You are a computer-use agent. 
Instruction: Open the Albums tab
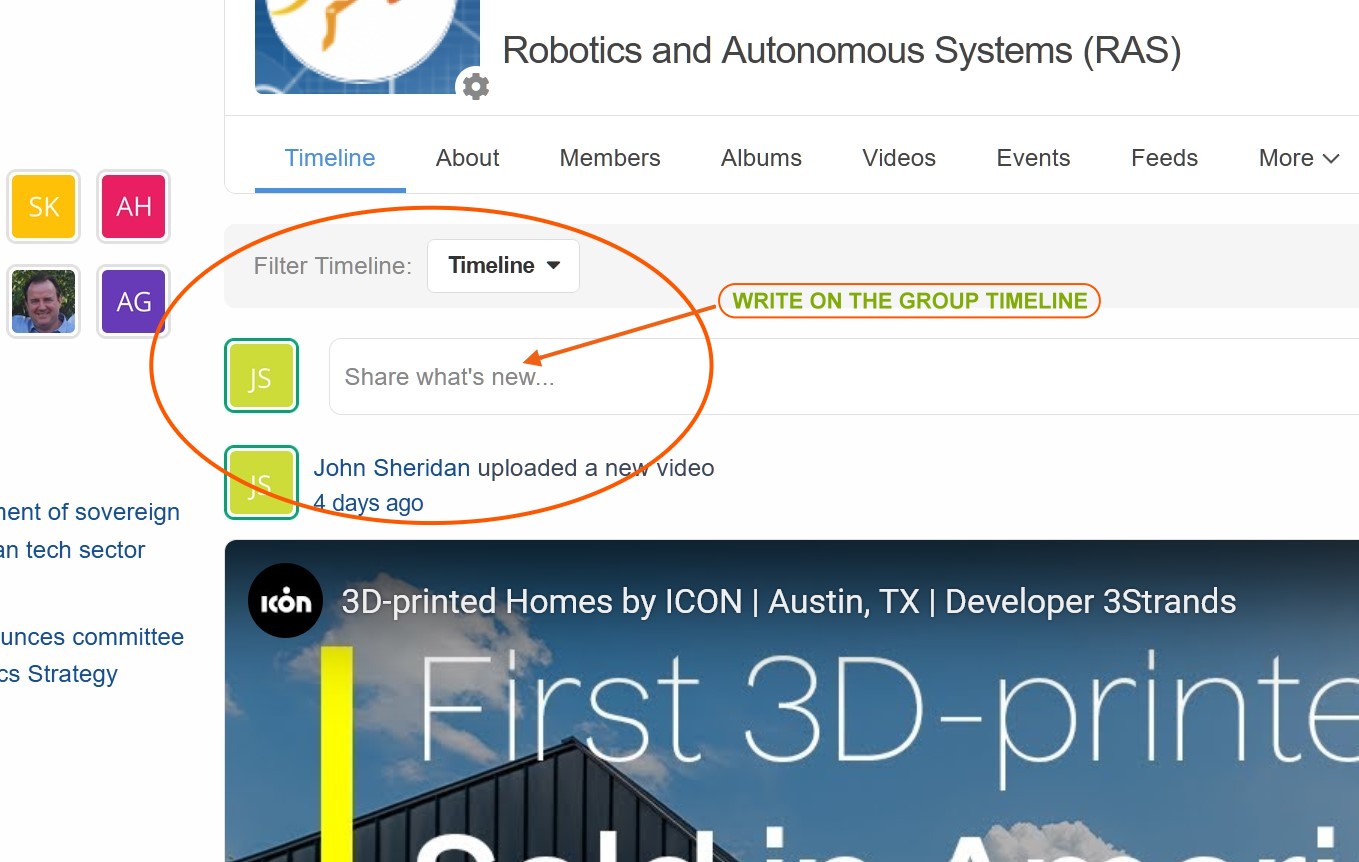click(761, 158)
